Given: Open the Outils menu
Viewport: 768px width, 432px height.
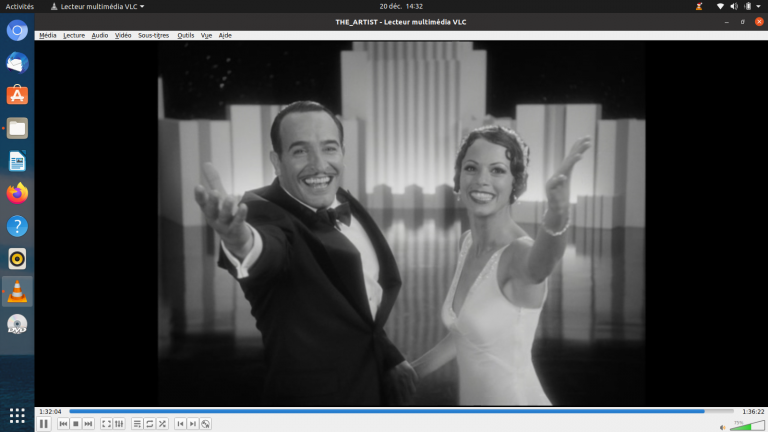Looking at the screenshot, I should (x=185, y=35).
